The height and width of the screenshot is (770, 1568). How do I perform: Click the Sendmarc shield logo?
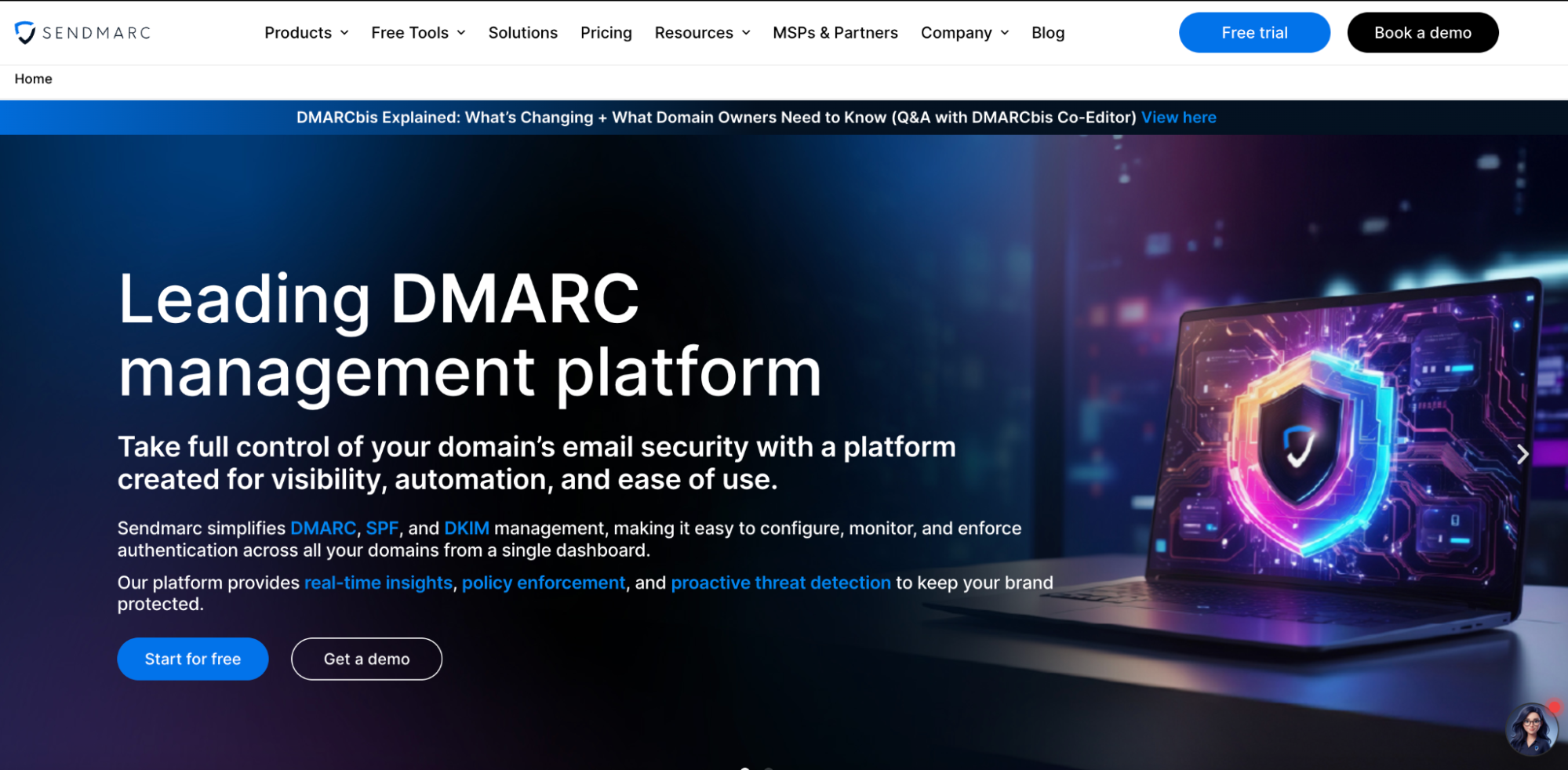coord(25,32)
